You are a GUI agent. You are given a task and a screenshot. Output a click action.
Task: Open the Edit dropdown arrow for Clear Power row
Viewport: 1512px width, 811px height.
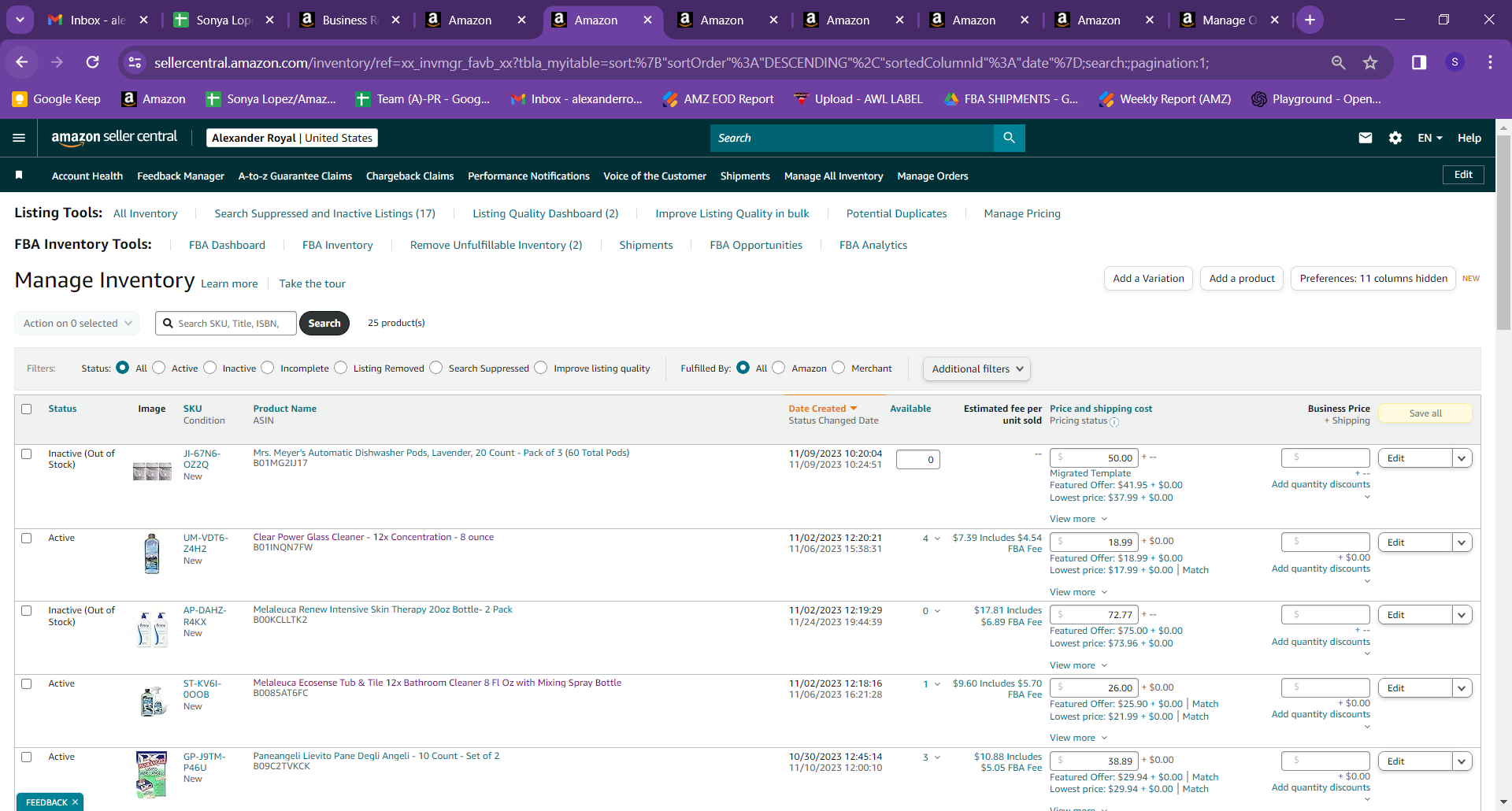(x=1462, y=543)
